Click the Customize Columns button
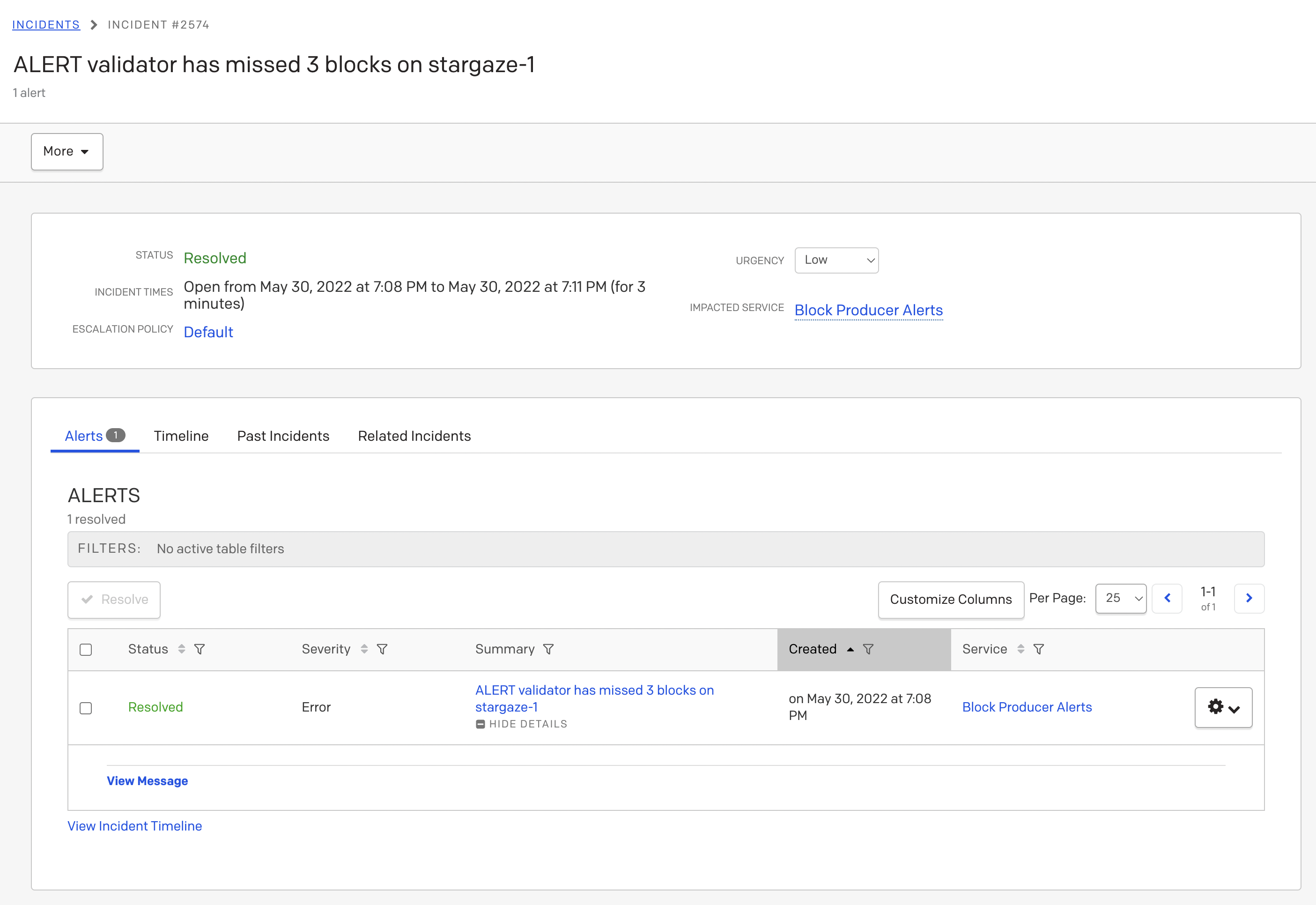Image resolution: width=1316 pixels, height=905 pixels. click(950, 600)
